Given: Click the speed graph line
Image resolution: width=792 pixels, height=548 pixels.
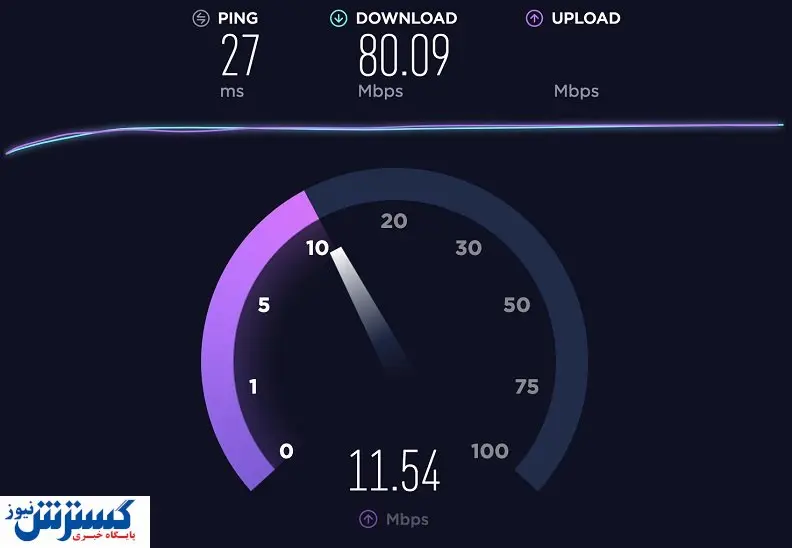Looking at the screenshot, I should tap(394, 129).
